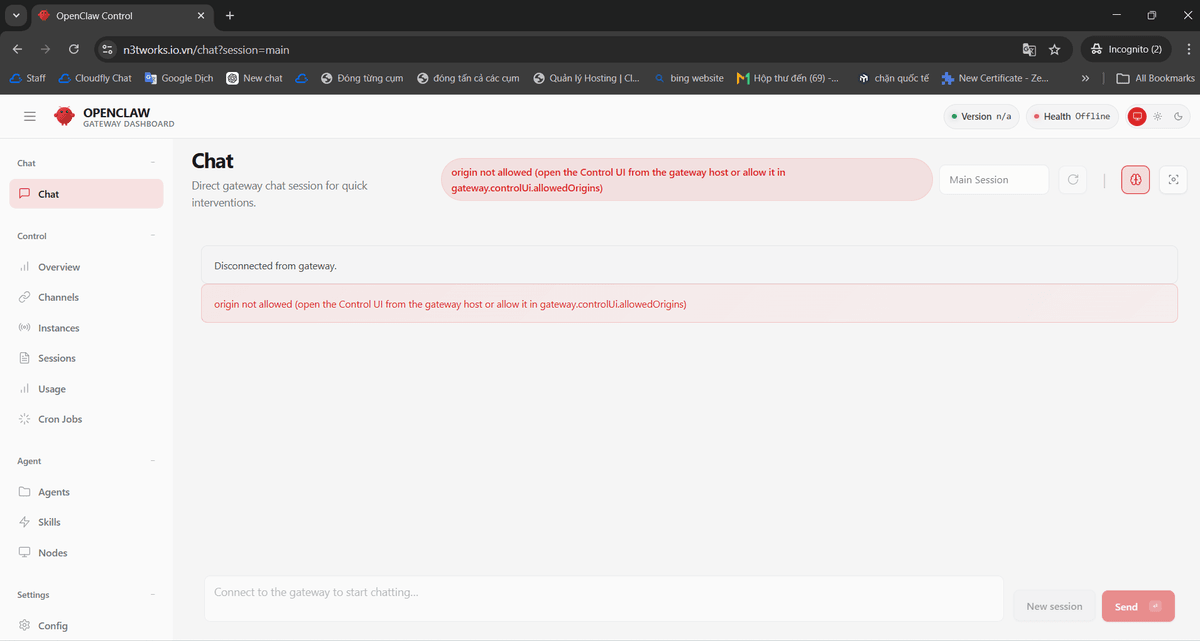Image resolution: width=1200 pixels, height=641 pixels.
Task: Open the Main Session selector dropdown
Action: (993, 180)
